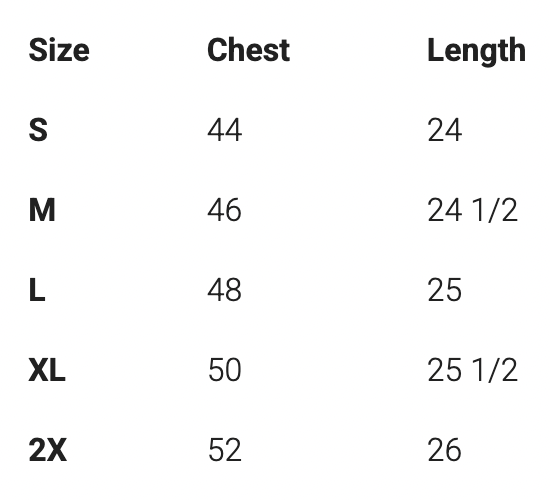Viewport: 550px width, 500px height.
Task: Click chest value 50 for size XL
Action: [x=224, y=370]
